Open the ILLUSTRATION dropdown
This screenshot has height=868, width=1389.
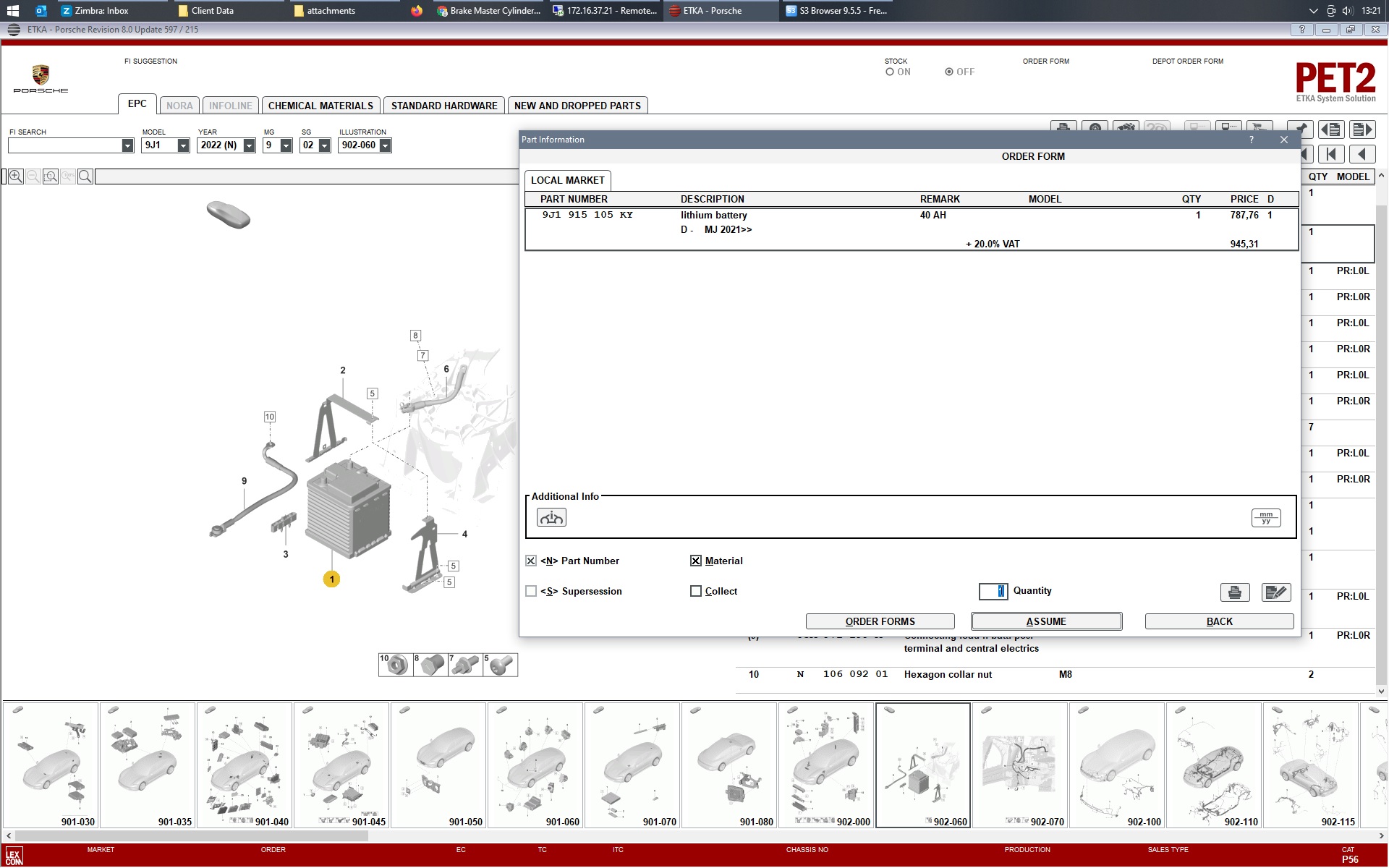(x=385, y=145)
